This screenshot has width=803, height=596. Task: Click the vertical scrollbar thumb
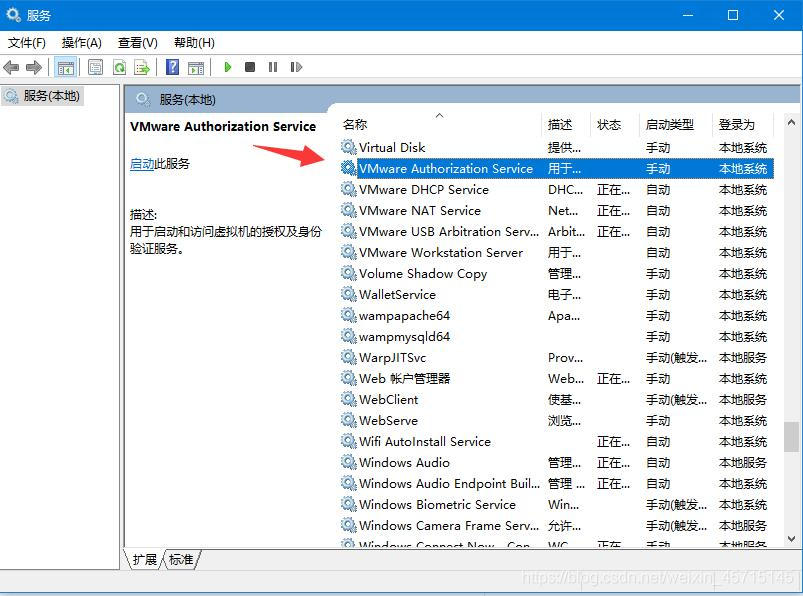click(x=791, y=437)
